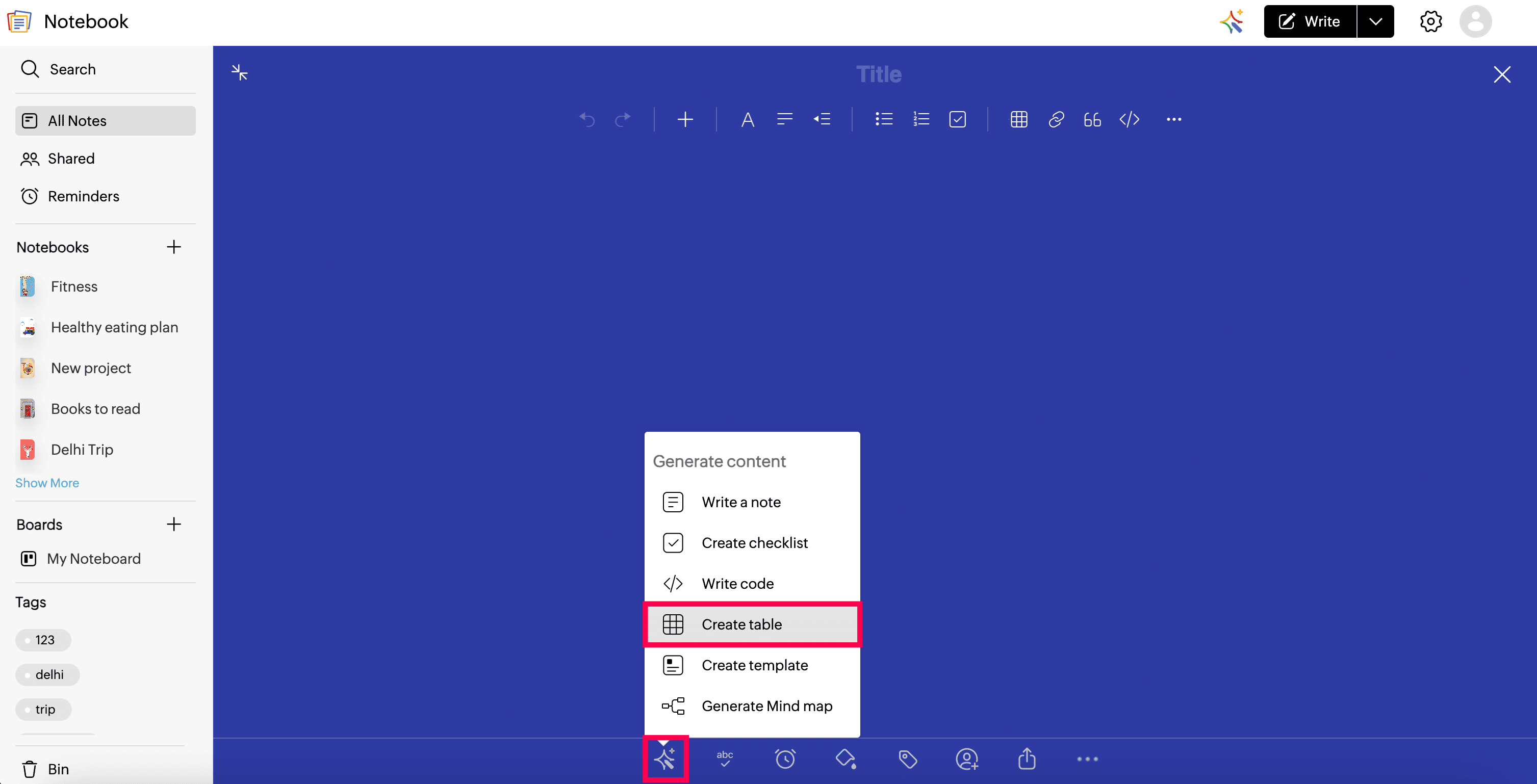Click the AI generate content icon in bottom bar
The height and width of the screenshot is (784, 1537).
tap(664, 759)
